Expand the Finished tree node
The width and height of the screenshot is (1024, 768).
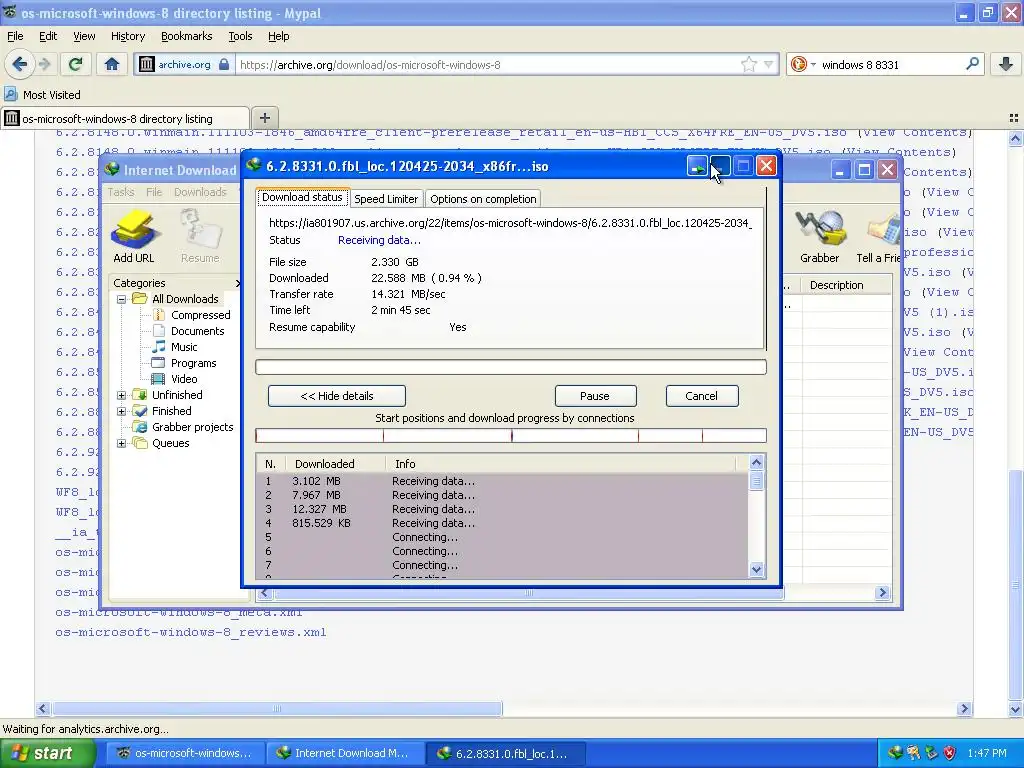click(x=121, y=411)
